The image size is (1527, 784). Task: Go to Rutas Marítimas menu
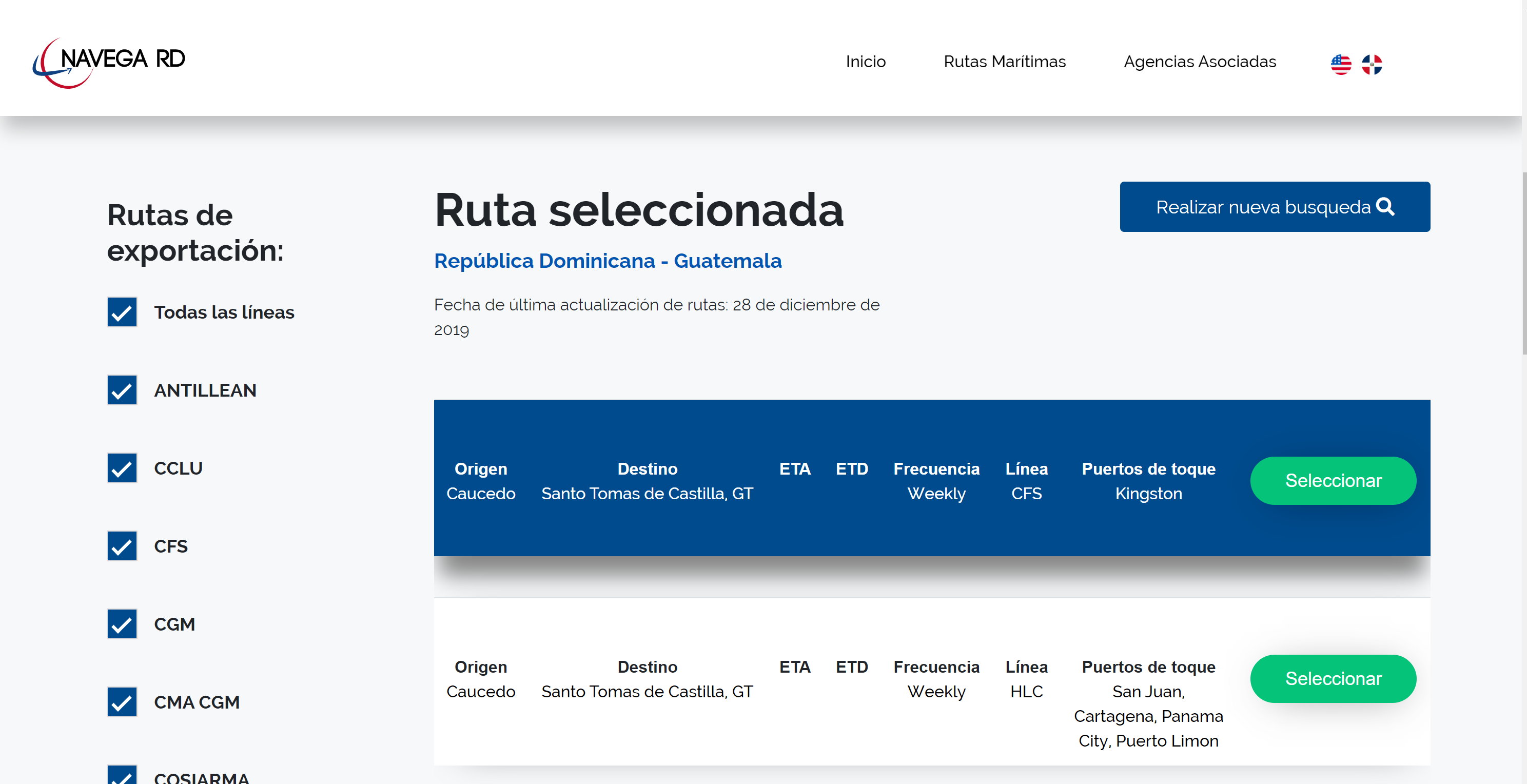click(1004, 62)
